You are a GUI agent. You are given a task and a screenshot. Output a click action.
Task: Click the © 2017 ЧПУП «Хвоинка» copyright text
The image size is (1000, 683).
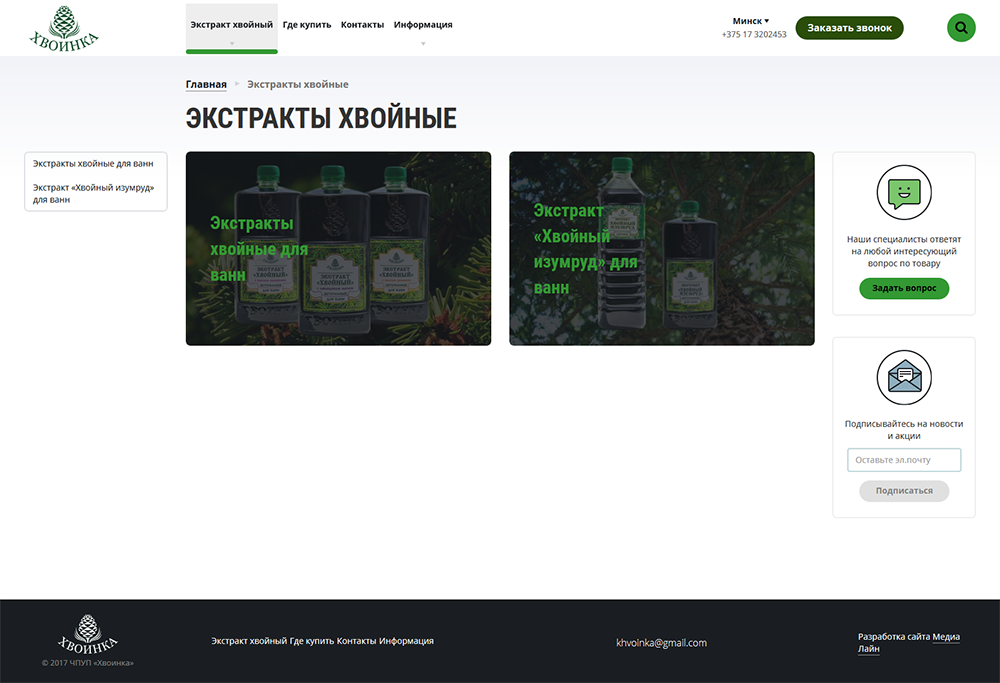(87, 663)
